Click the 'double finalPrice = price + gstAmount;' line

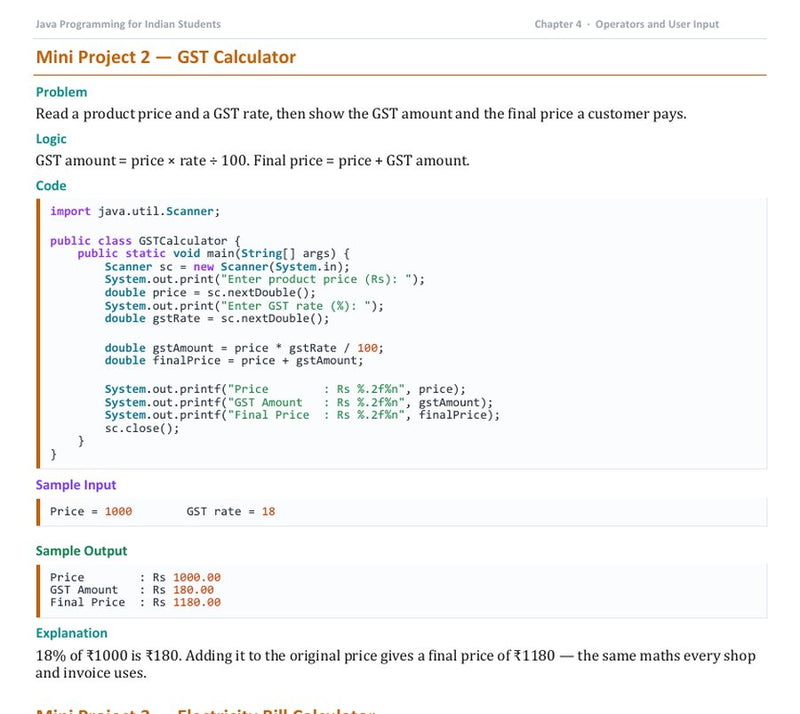coord(234,360)
